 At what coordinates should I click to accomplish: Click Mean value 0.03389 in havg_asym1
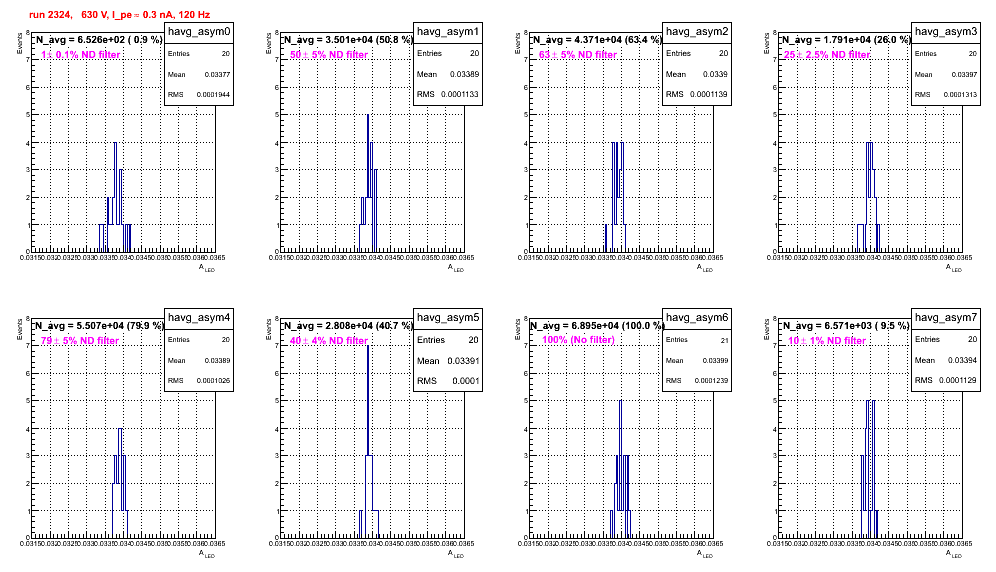464,74
